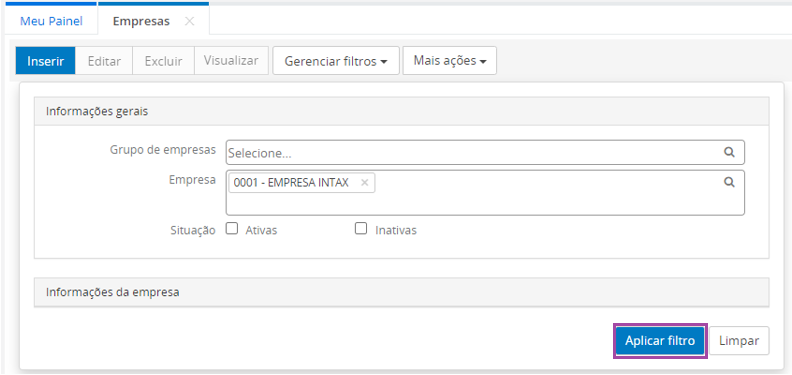Check the Ativas checkbox
Screen dimensions: 792x375
coord(232,229)
